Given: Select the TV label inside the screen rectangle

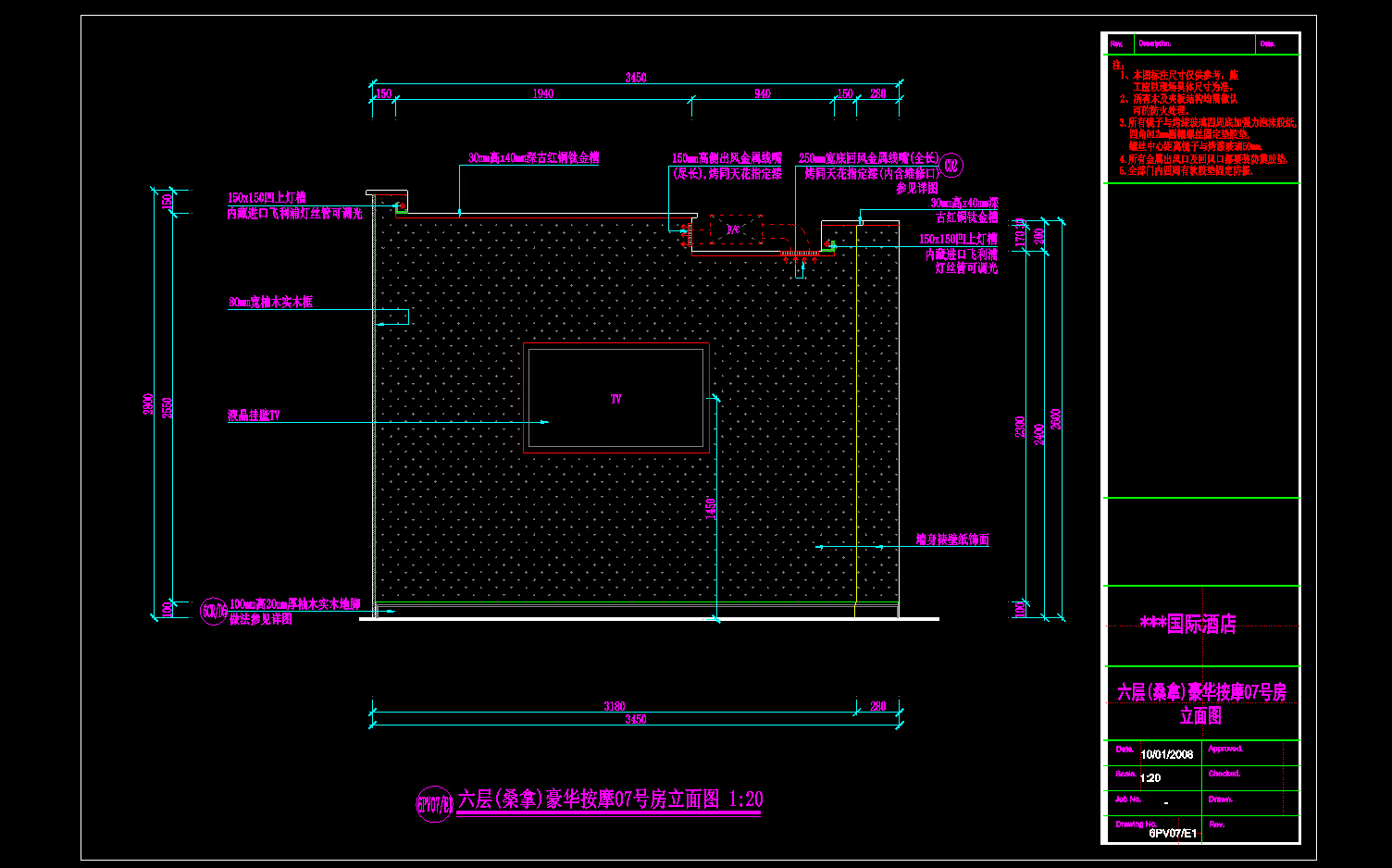Looking at the screenshot, I should (615, 399).
